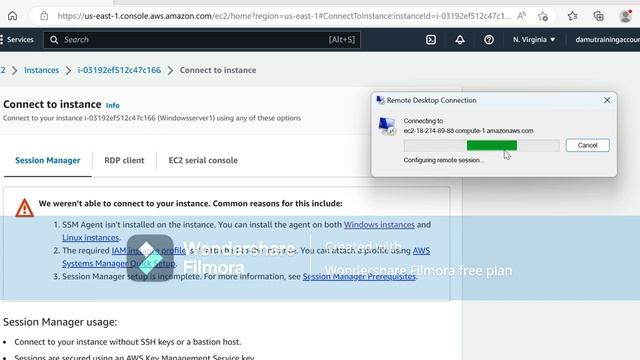The image size is (640, 360).
Task: Go to browser home page icon
Action: pyautogui.click(x=12, y=16)
